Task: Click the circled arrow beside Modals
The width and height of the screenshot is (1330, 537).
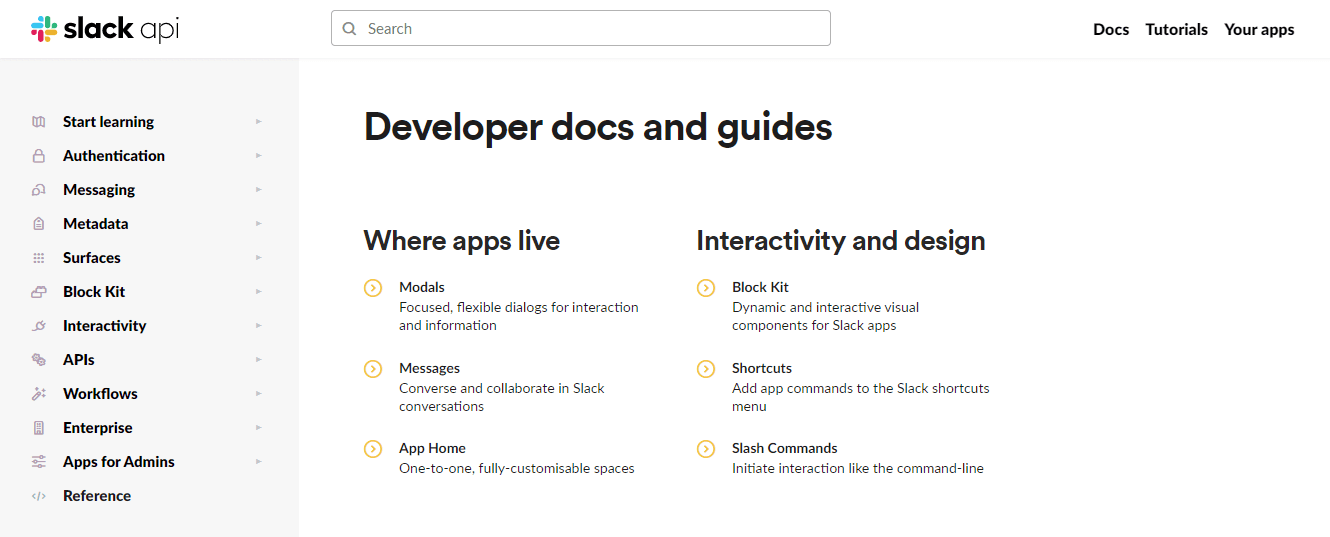Action: [373, 288]
